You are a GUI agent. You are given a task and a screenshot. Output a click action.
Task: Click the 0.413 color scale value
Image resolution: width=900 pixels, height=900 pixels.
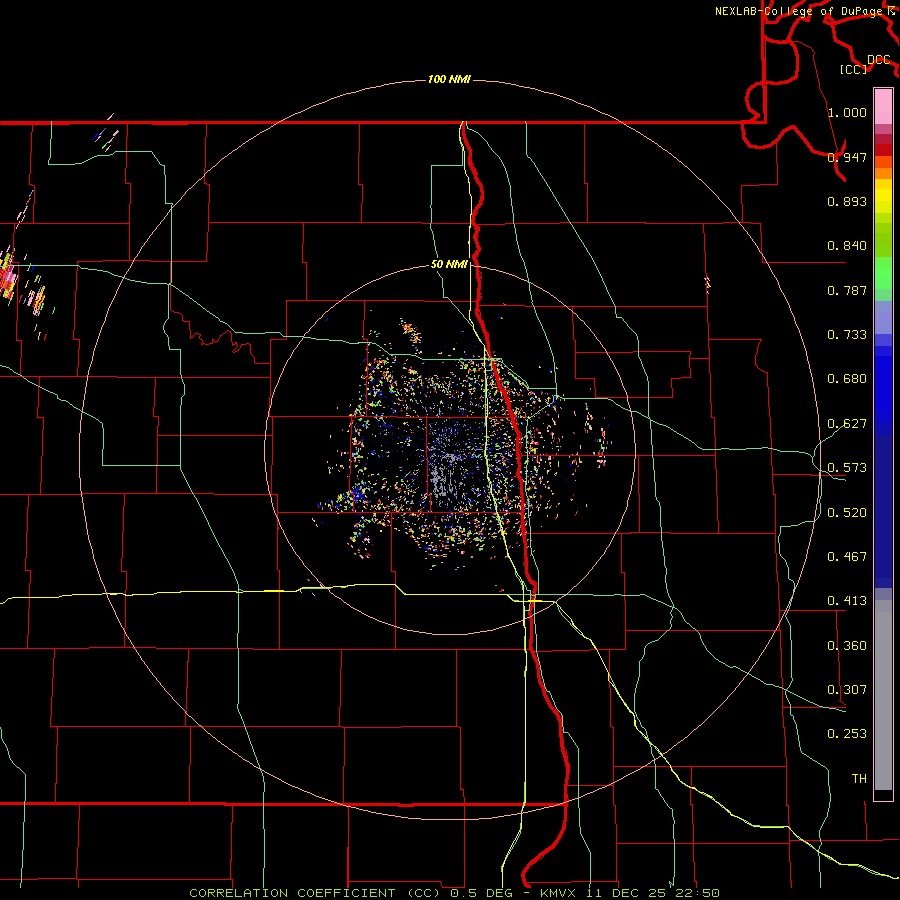coord(847,601)
